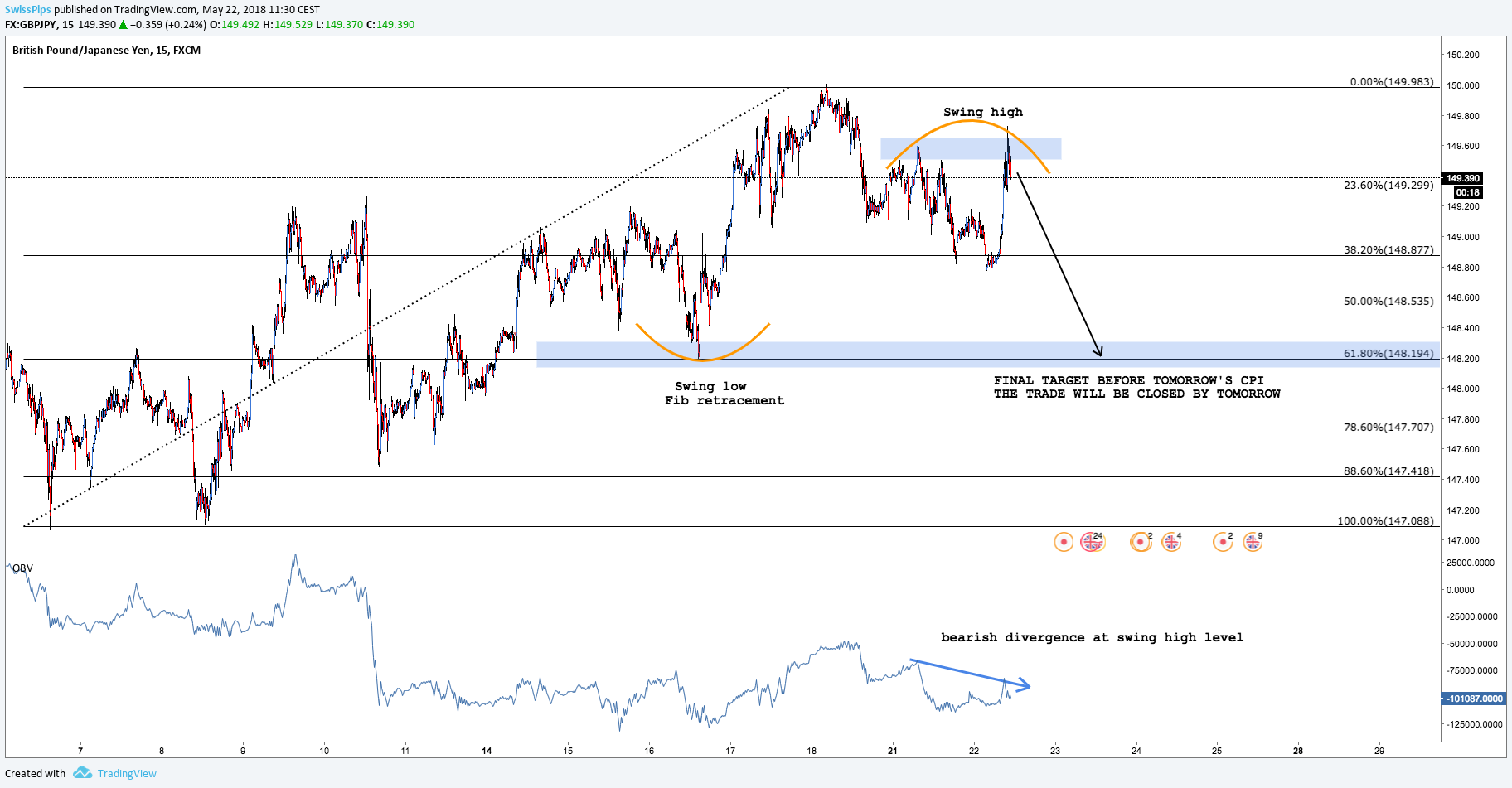Image resolution: width=1512 pixels, height=788 pixels.
Task: Click date 18 on the time axis
Action: pyautogui.click(x=812, y=751)
